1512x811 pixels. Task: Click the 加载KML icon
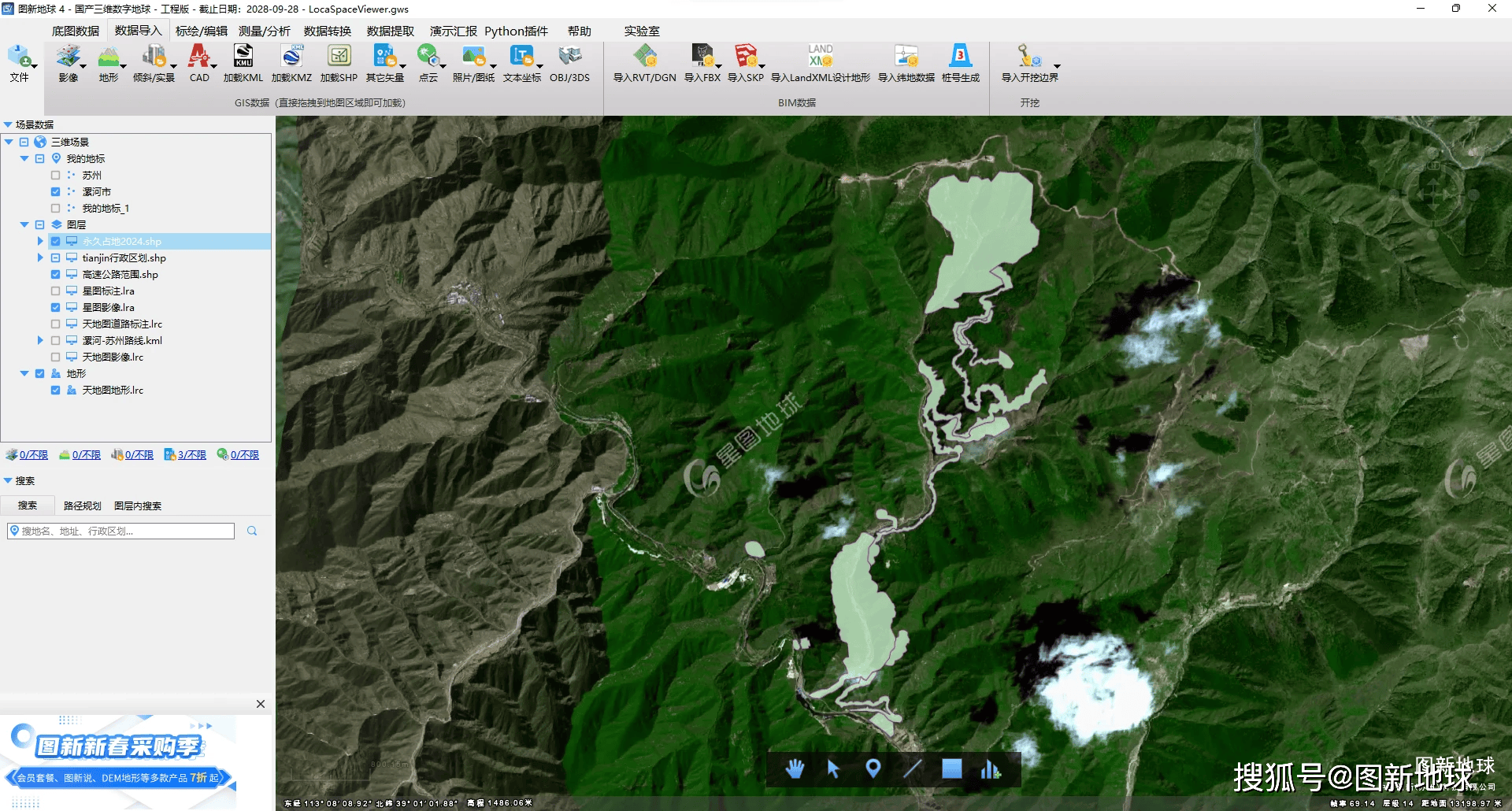pyautogui.click(x=243, y=57)
